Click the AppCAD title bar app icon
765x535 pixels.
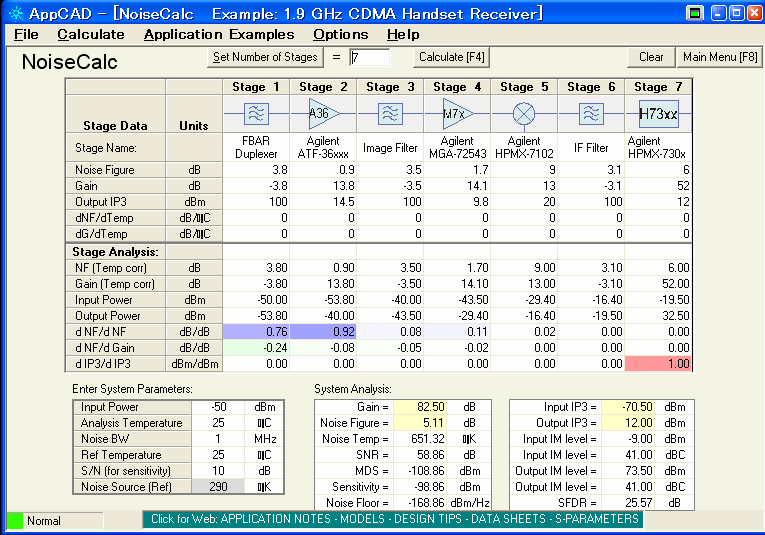pyautogui.click(x=16, y=14)
